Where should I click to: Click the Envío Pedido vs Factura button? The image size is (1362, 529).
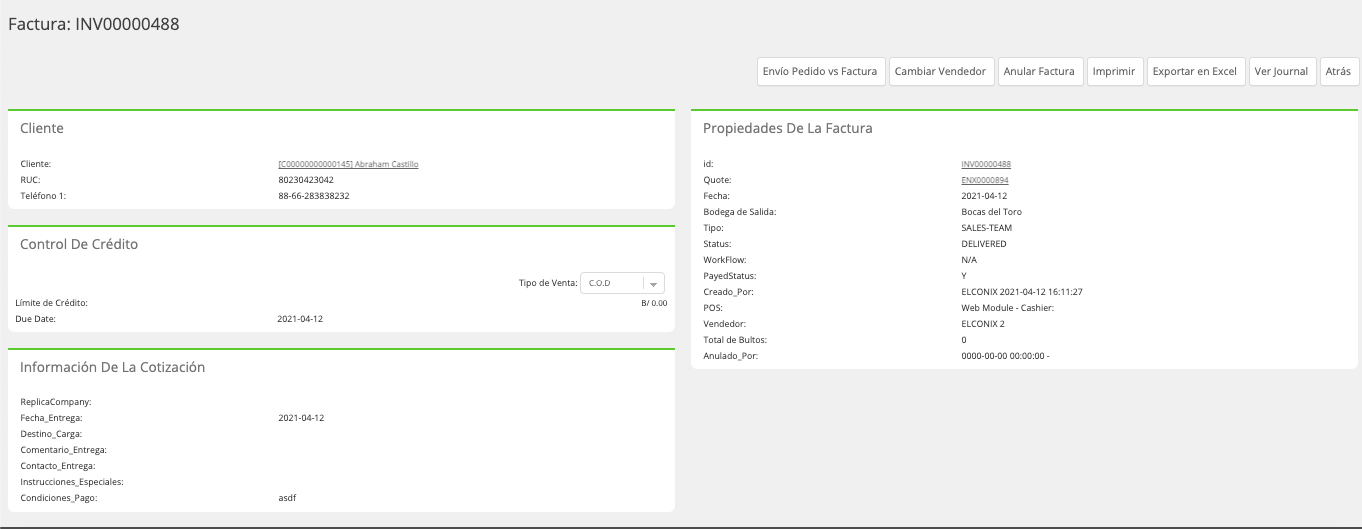point(821,71)
